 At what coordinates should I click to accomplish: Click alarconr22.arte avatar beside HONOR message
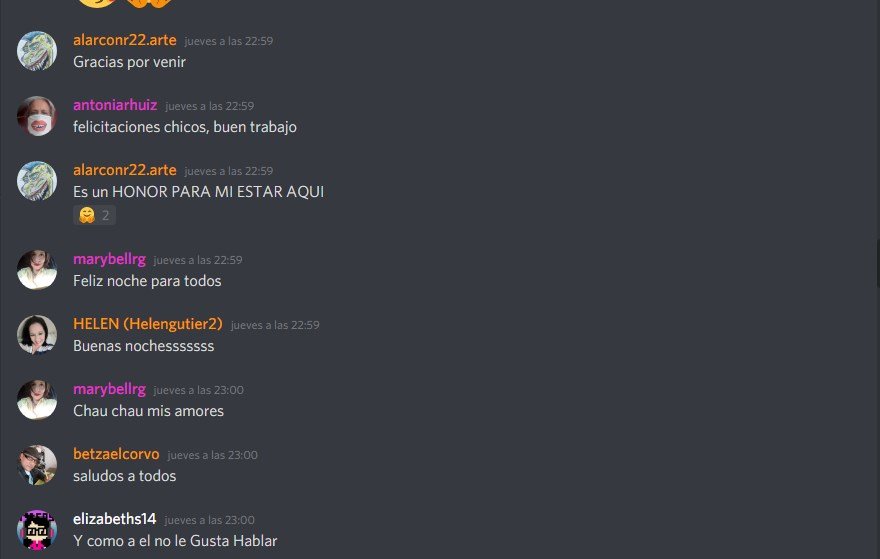tap(37, 181)
